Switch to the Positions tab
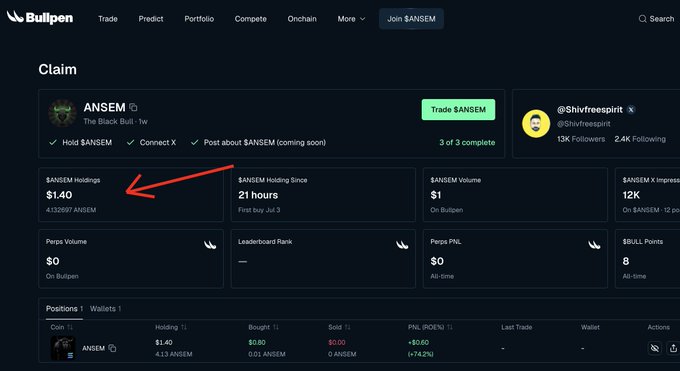Image resolution: width=680 pixels, height=371 pixels. tap(64, 309)
